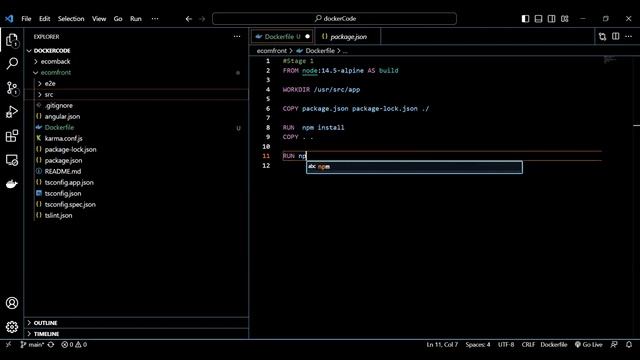Open karma.conf.js file
The width and height of the screenshot is (640, 360).
tap(63, 139)
